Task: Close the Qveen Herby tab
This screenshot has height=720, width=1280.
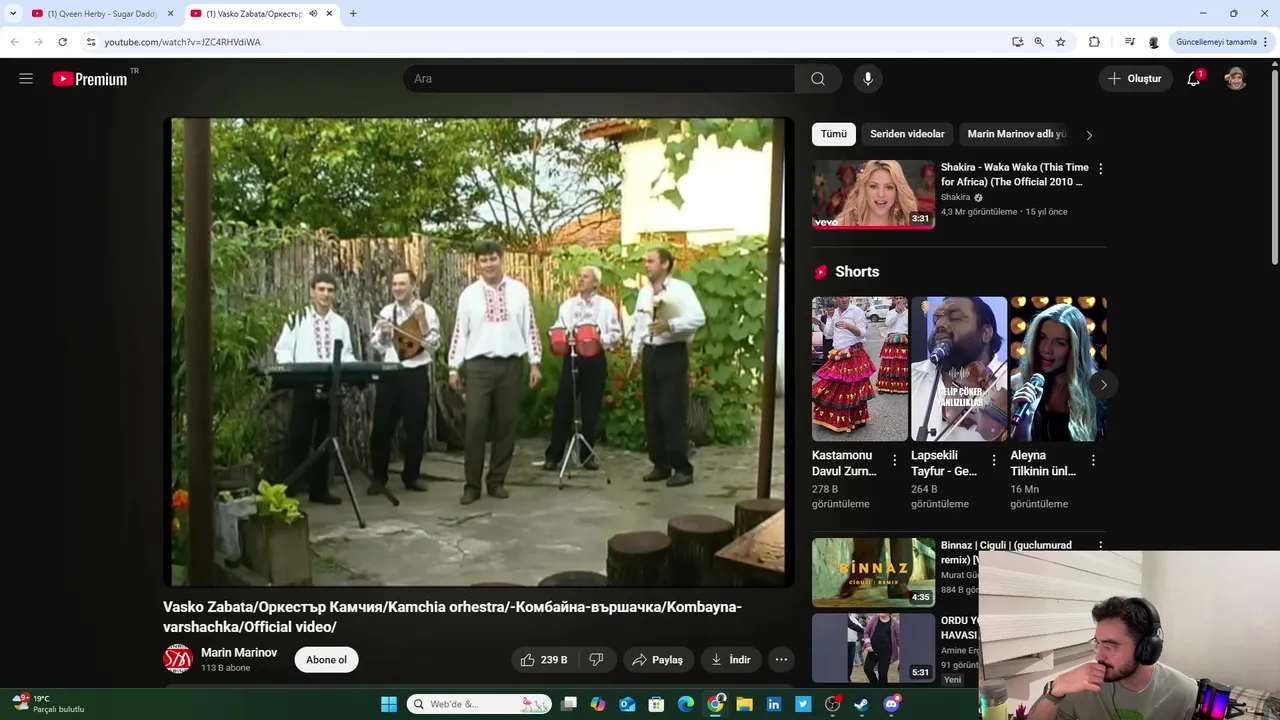Action: 171,13
